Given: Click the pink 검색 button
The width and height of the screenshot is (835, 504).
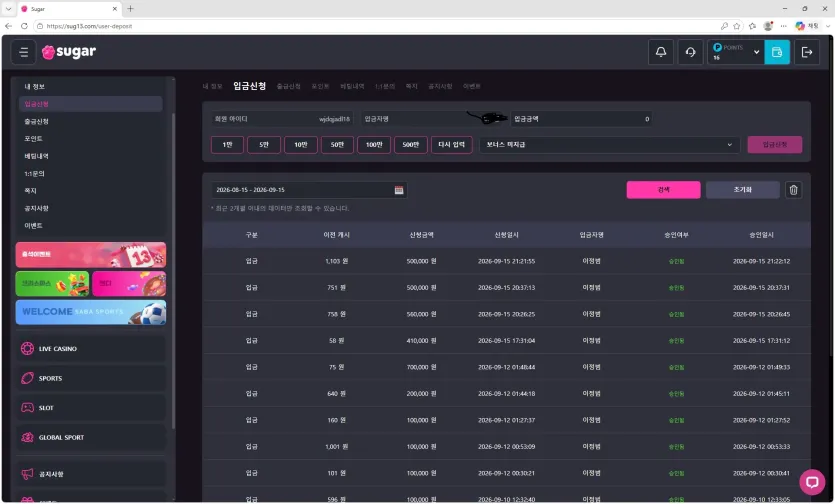Looking at the screenshot, I should pos(664,190).
